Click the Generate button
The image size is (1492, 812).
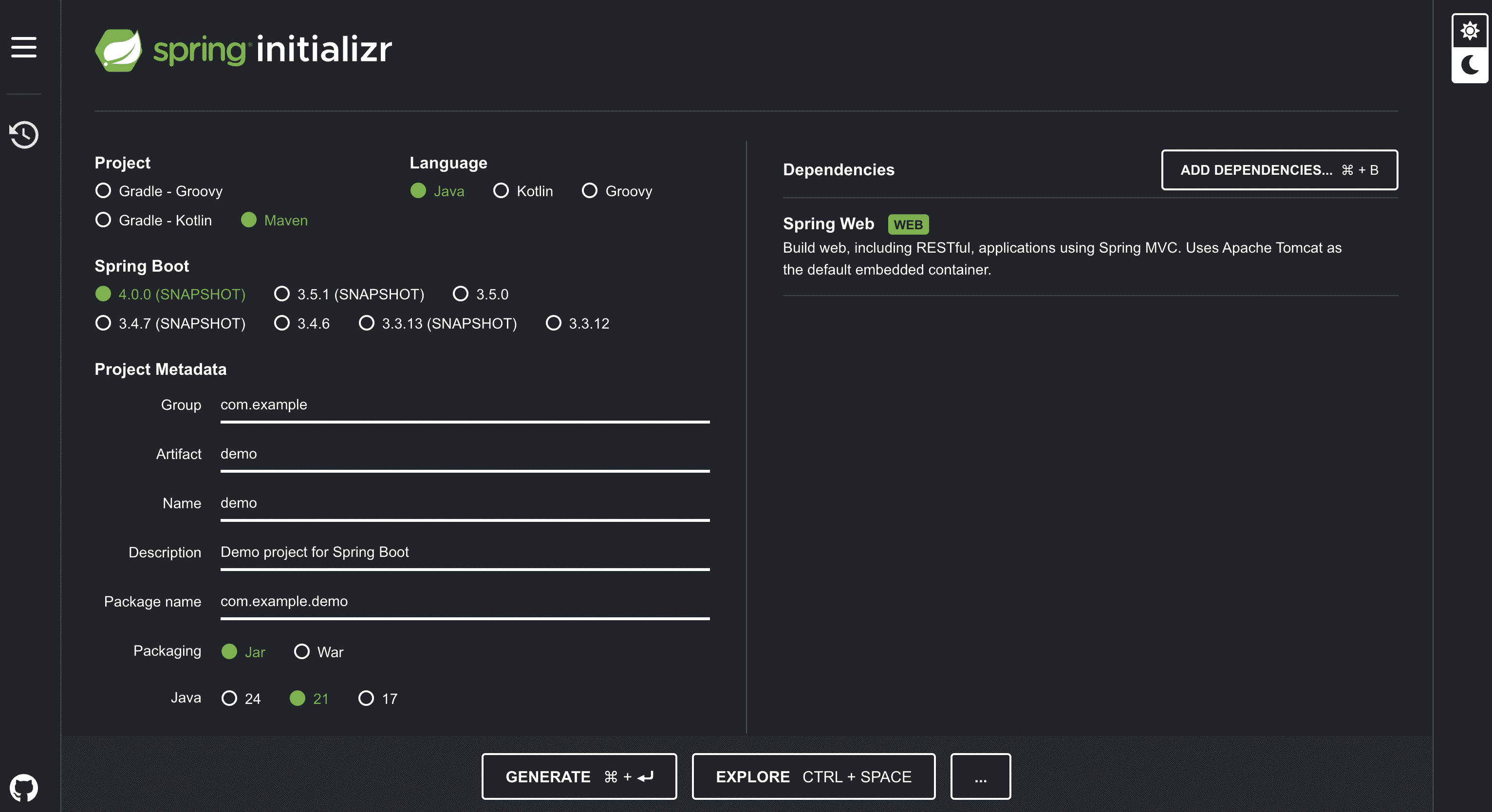coord(578,776)
